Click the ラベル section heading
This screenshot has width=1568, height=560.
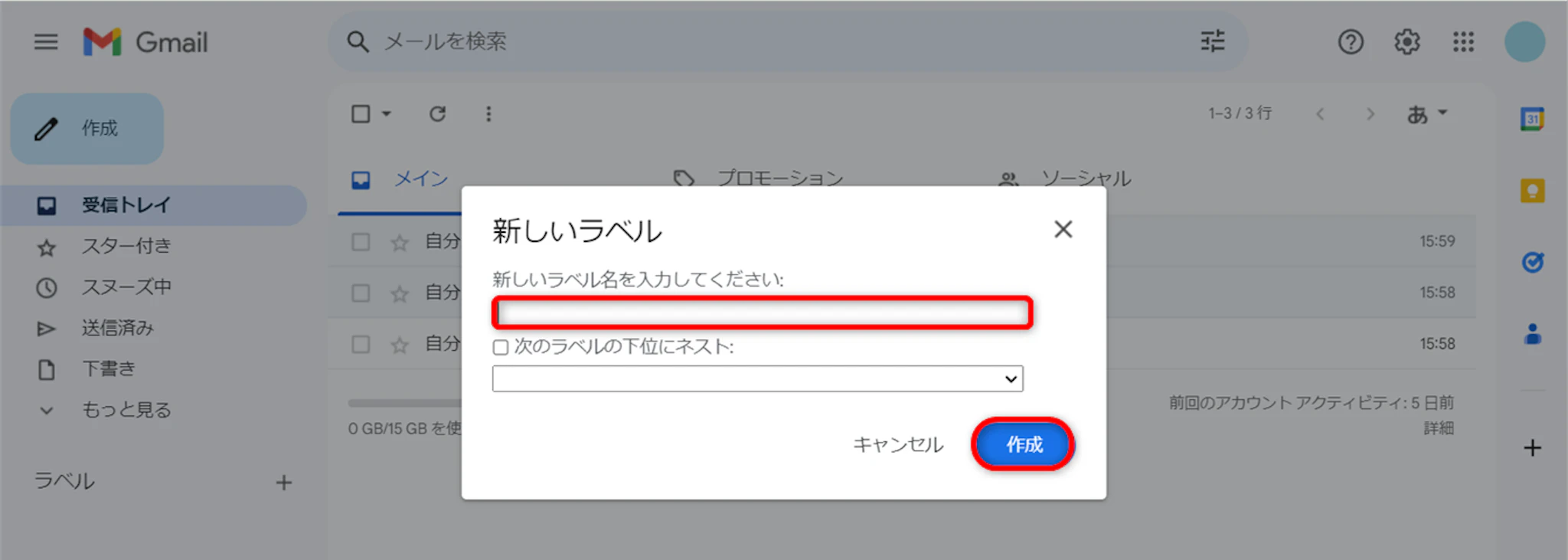point(65,481)
